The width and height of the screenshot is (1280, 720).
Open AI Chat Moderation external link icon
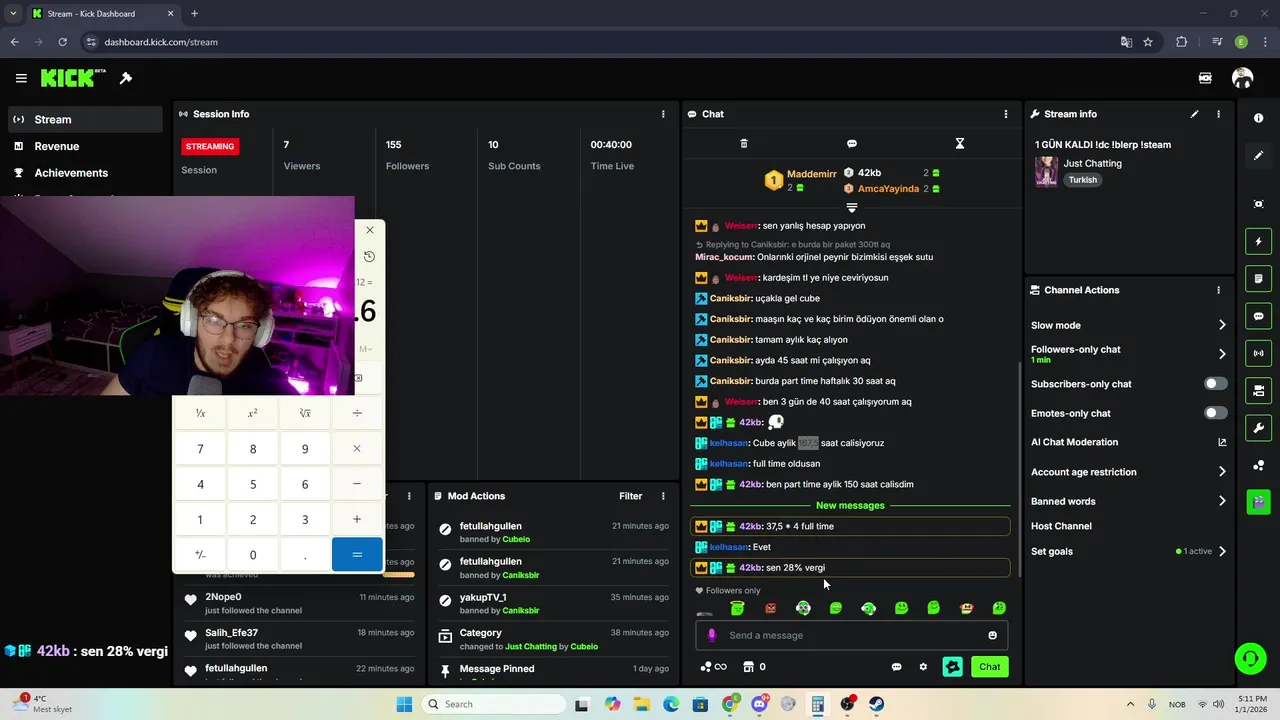[1222, 442]
